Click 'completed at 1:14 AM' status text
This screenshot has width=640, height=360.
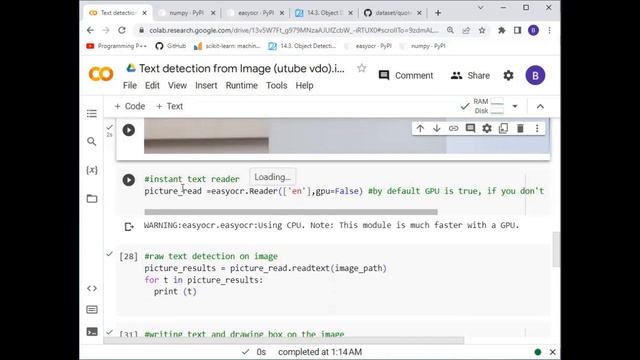tap(320, 352)
